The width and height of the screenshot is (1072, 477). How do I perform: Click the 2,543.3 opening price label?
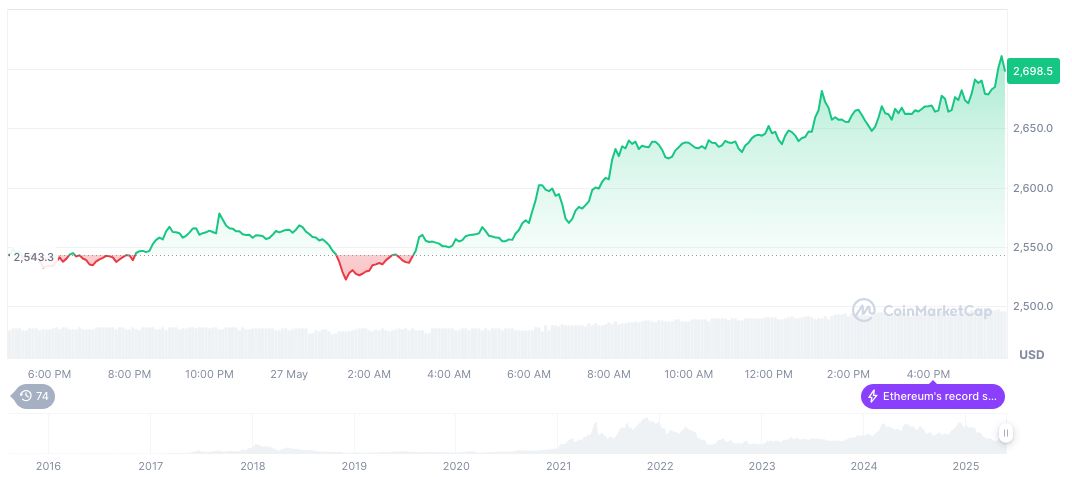(33, 257)
